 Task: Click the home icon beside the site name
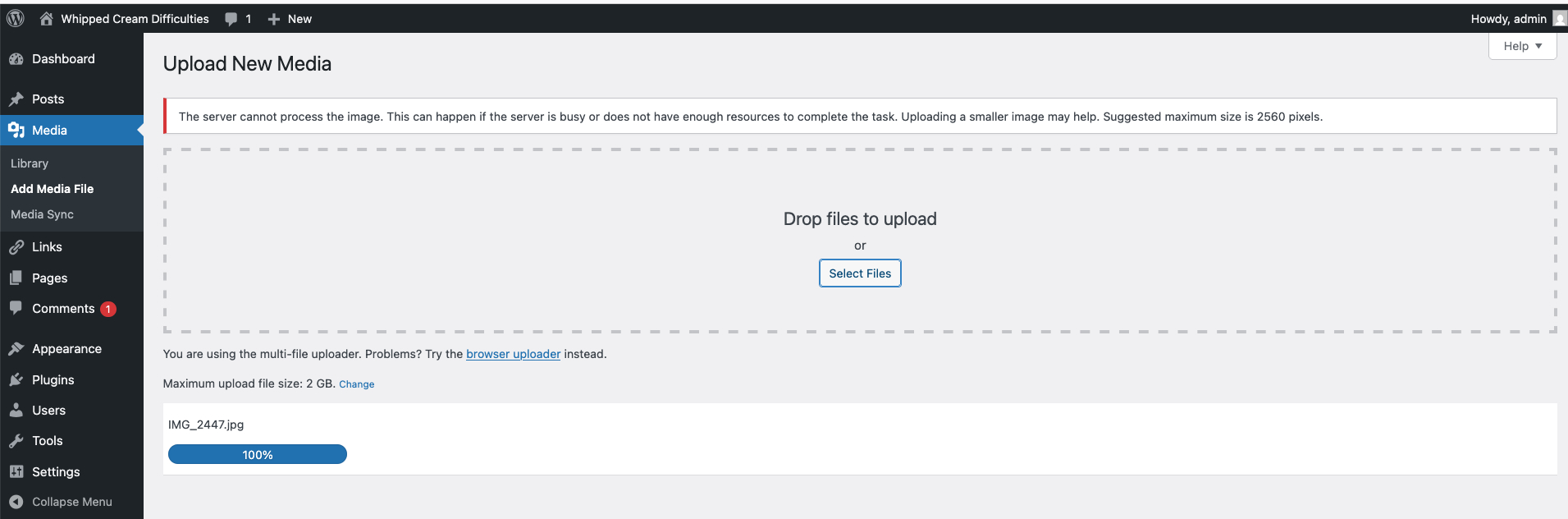46,18
